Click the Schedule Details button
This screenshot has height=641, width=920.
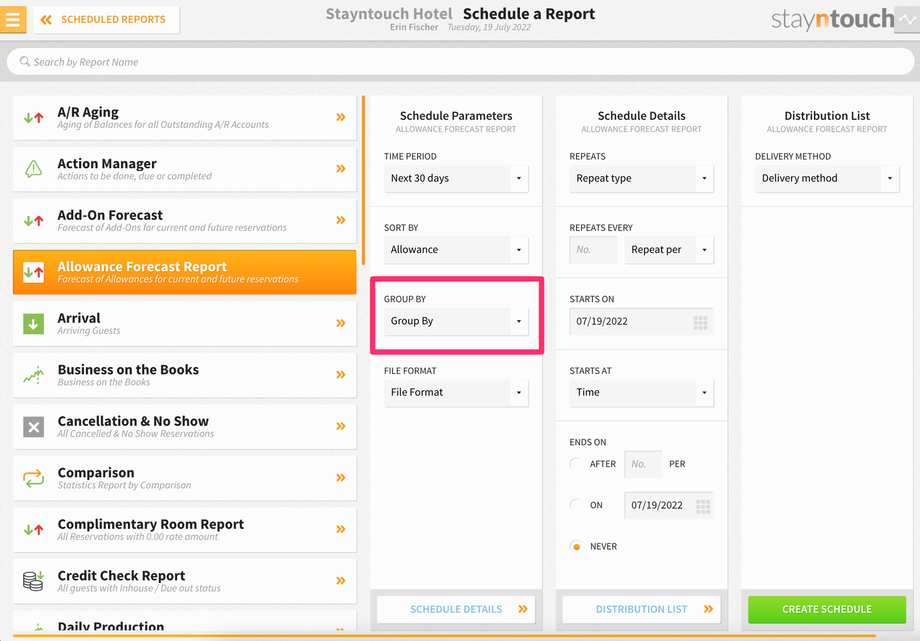[456, 609]
